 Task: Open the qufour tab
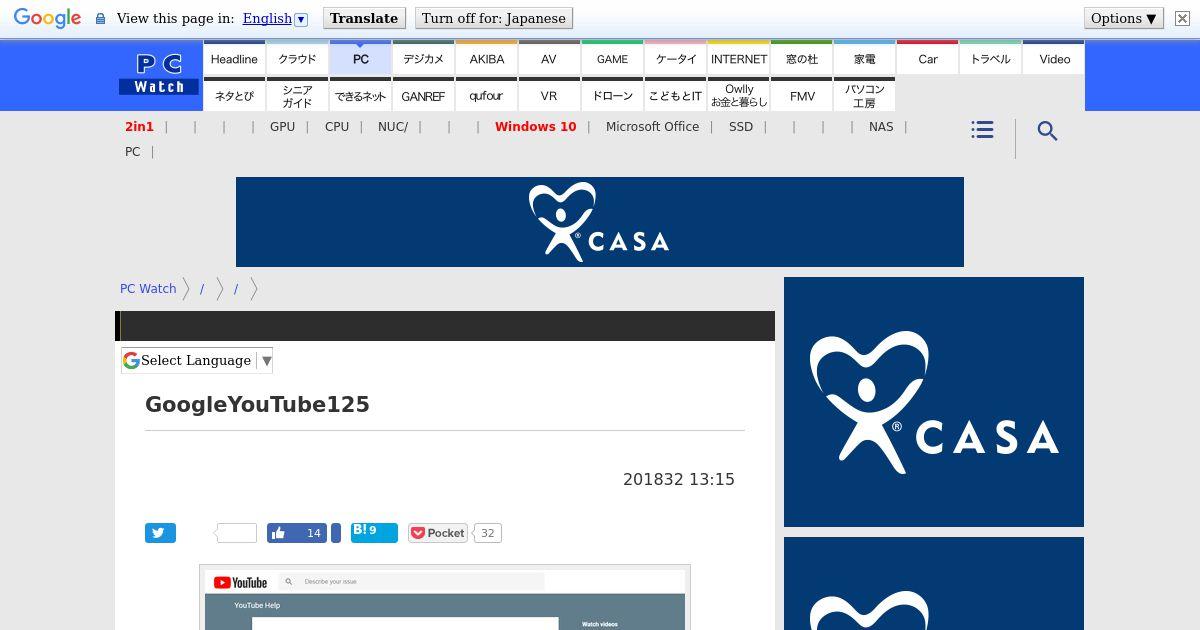tap(487, 95)
